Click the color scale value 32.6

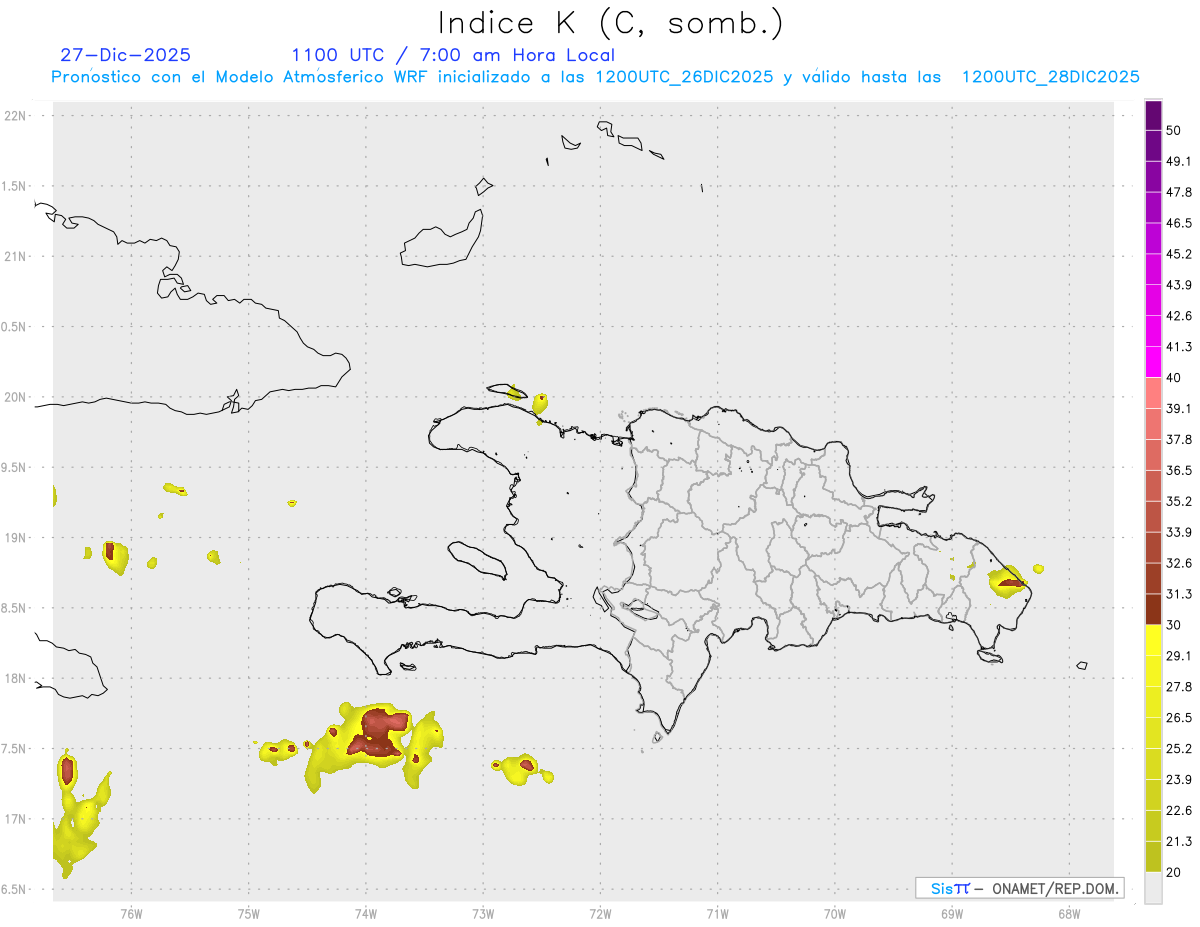[1179, 563]
